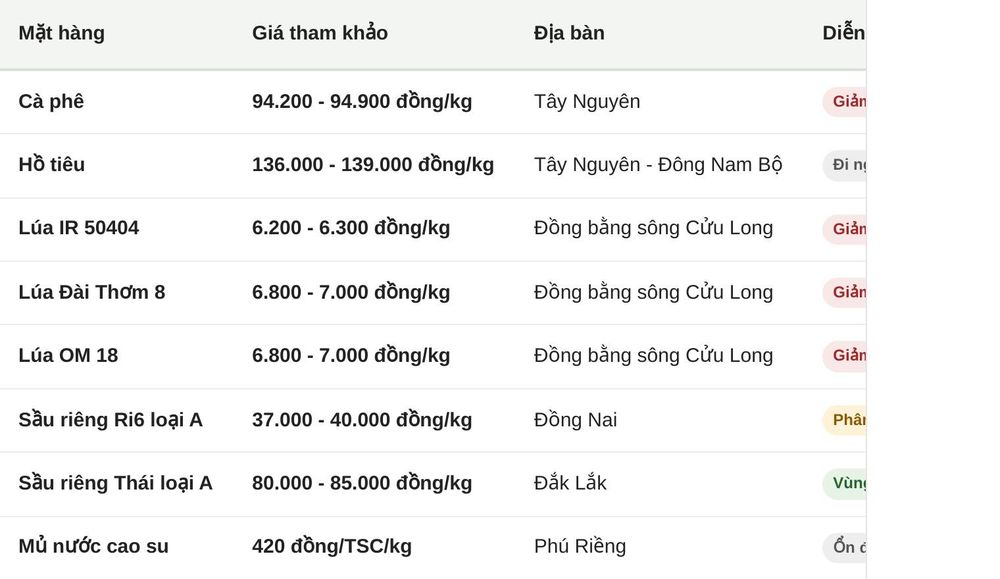The width and height of the screenshot is (1000, 579).
Task: Select 'Mủ nước cao su' item
Action: tap(94, 546)
